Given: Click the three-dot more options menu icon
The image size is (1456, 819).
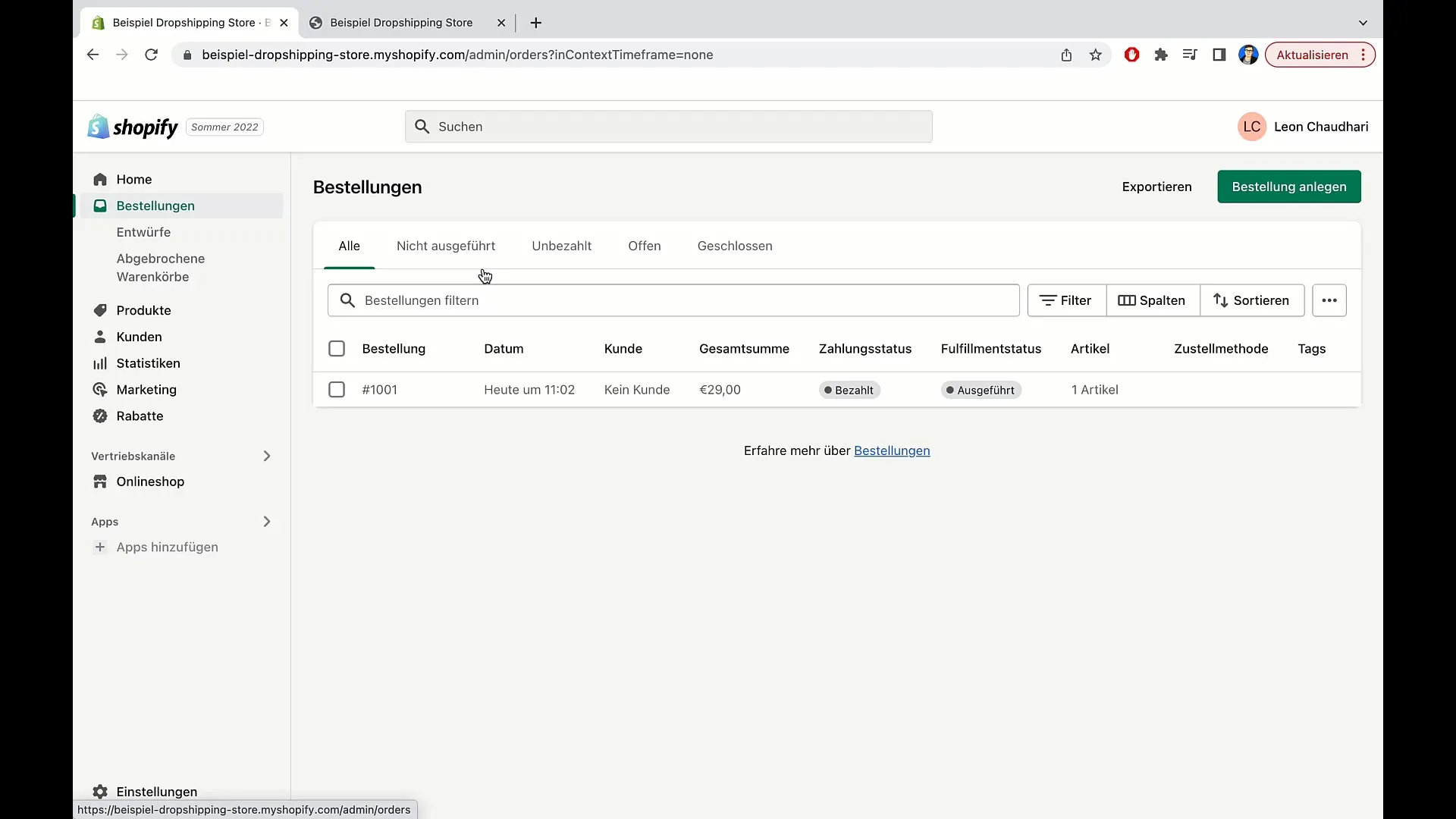Looking at the screenshot, I should click(x=1330, y=300).
